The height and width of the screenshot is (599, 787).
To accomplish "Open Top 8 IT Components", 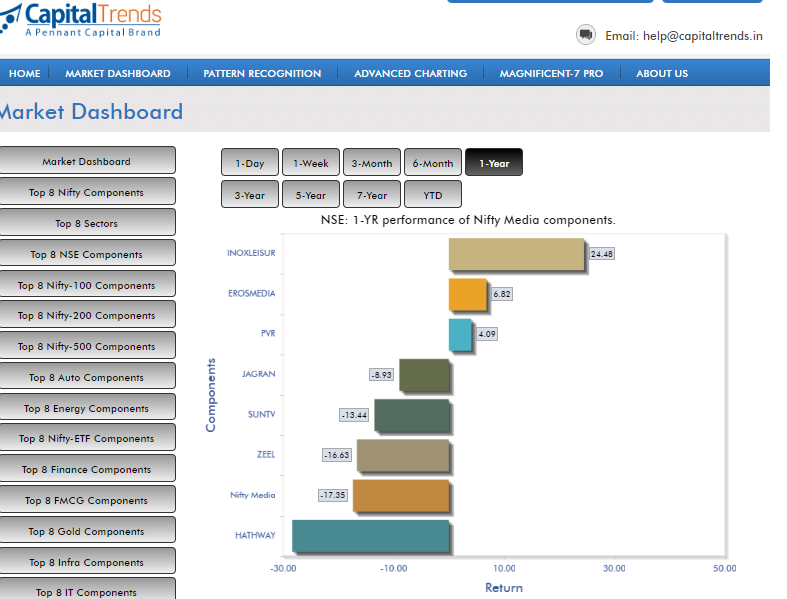I will pos(86,589).
